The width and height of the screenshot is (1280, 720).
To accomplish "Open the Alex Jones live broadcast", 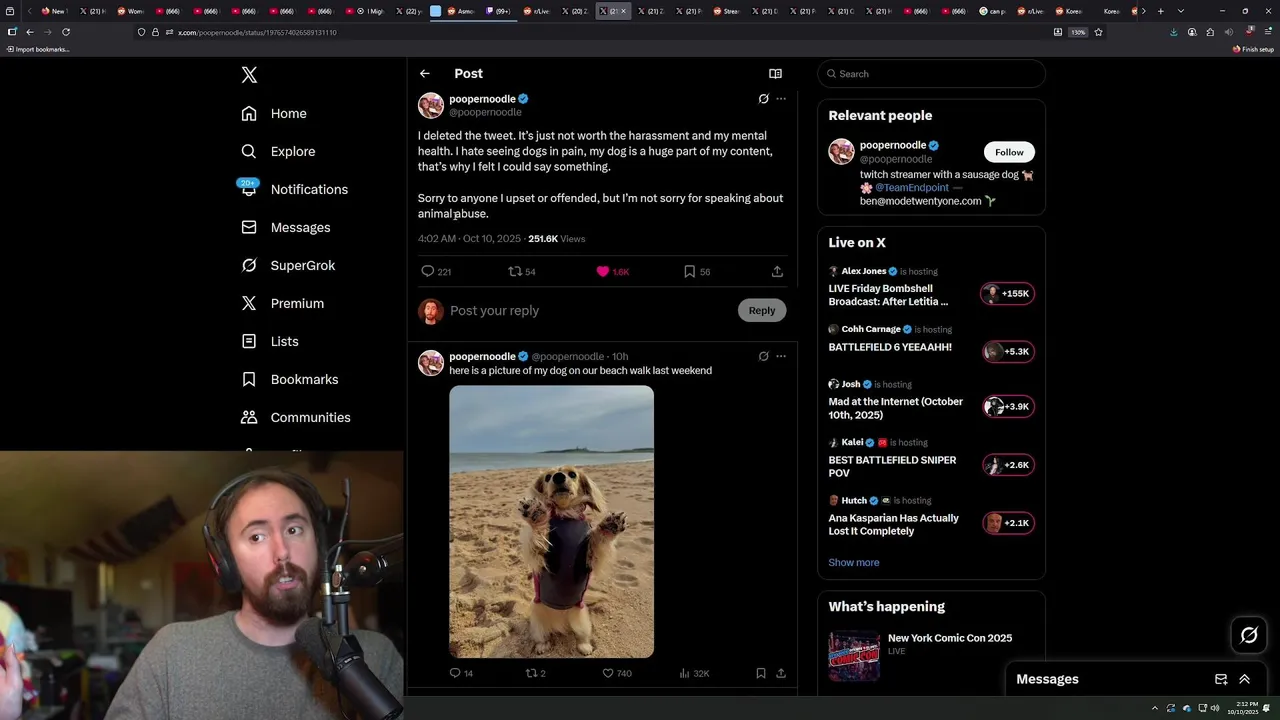I will coord(931,287).
